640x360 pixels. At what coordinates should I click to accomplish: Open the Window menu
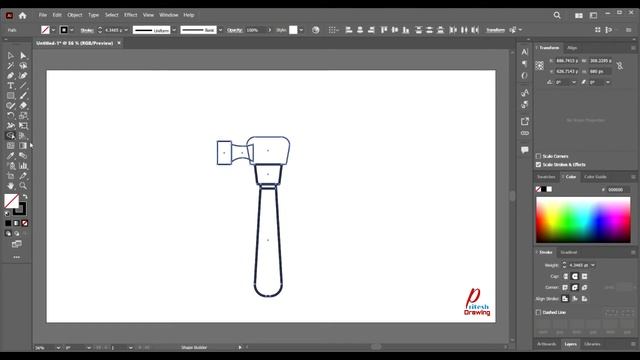[x=169, y=15]
